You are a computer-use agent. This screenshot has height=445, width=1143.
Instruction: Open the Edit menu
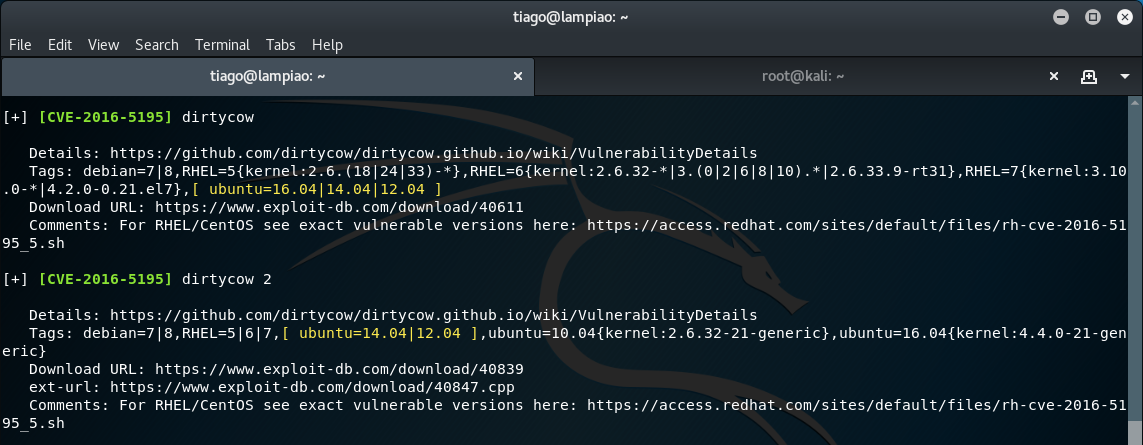pyautogui.click(x=60, y=44)
